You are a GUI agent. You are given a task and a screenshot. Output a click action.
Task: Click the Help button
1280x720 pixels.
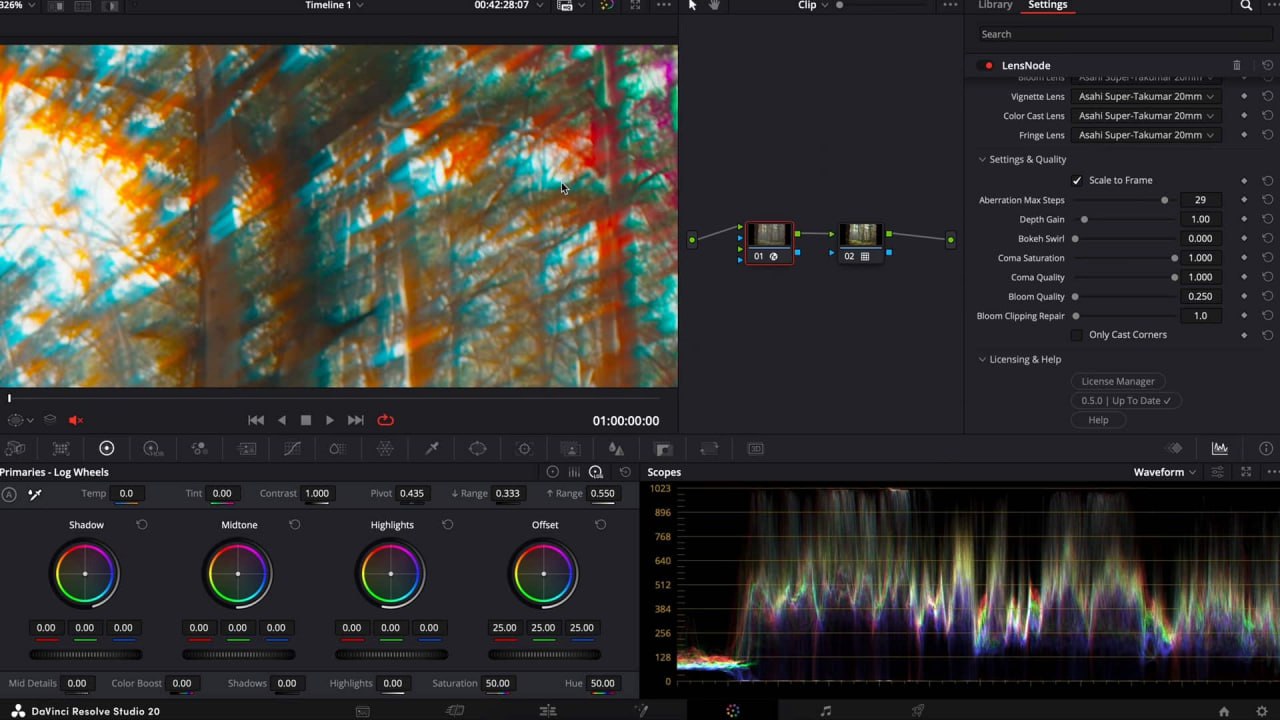tap(1098, 420)
